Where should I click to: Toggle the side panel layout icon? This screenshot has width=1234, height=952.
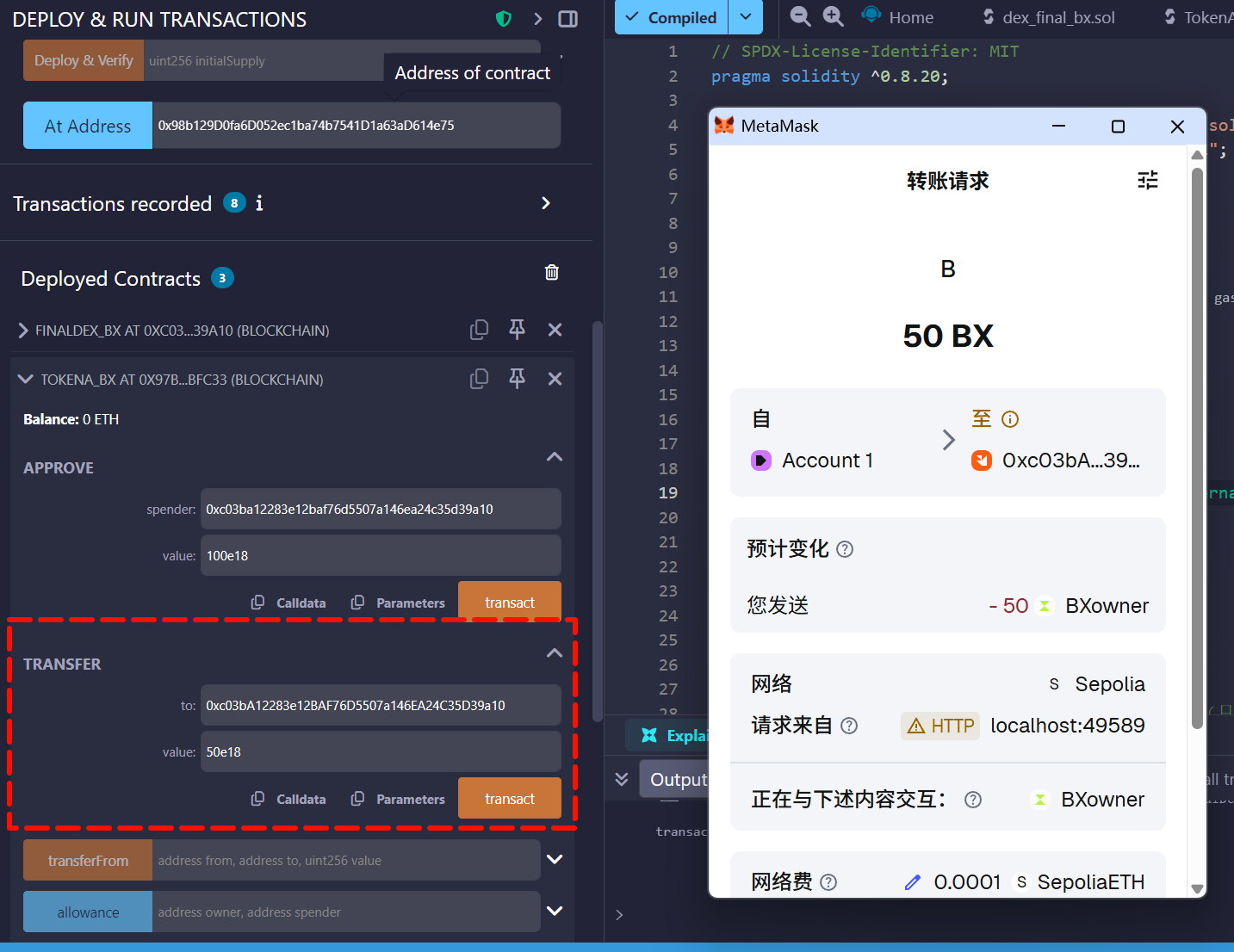coord(567,19)
